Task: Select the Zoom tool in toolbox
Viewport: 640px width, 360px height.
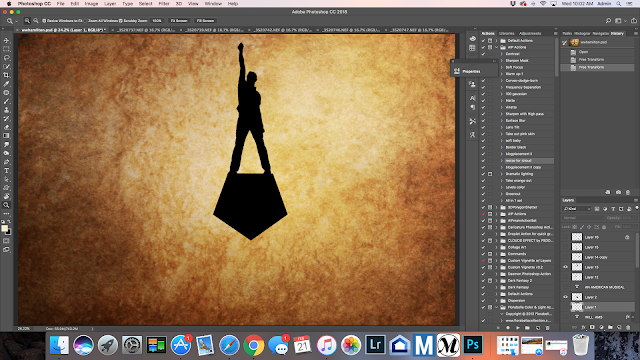Action: (6, 205)
